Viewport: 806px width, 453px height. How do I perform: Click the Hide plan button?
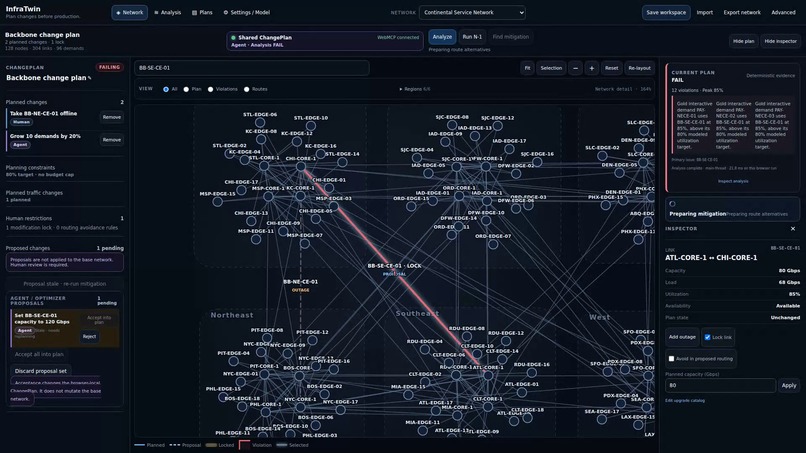click(x=743, y=41)
